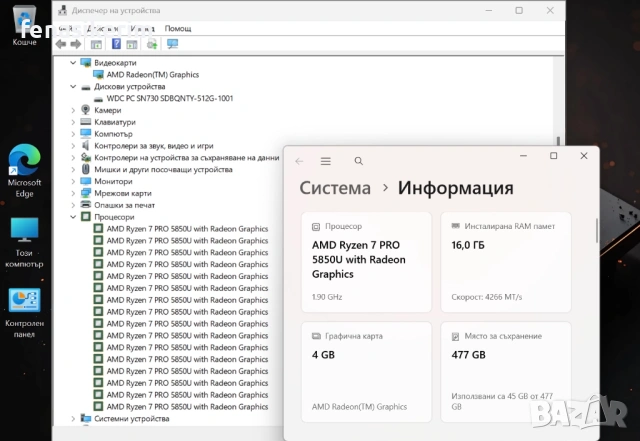The image size is (640, 441).
Task: Select AMD Radeon(TM) Graphics under Видеокарти
Action: [x=153, y=75]
